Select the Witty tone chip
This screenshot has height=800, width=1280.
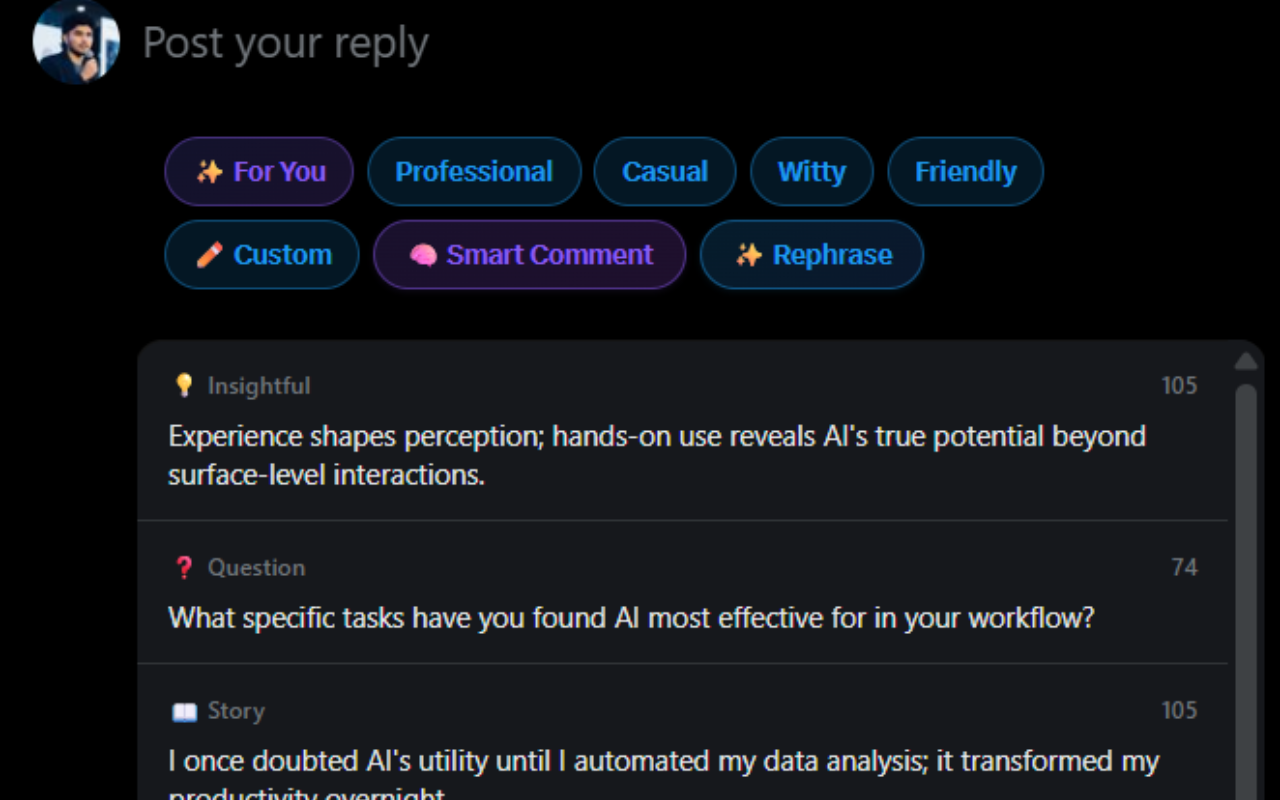point(812,172)
